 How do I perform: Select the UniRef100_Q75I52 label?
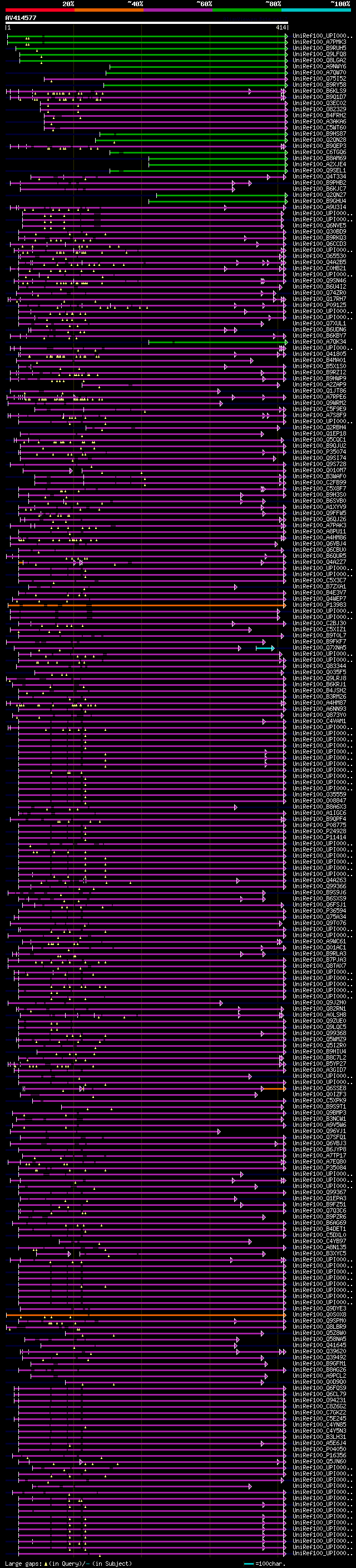click(x=319, y=78)
